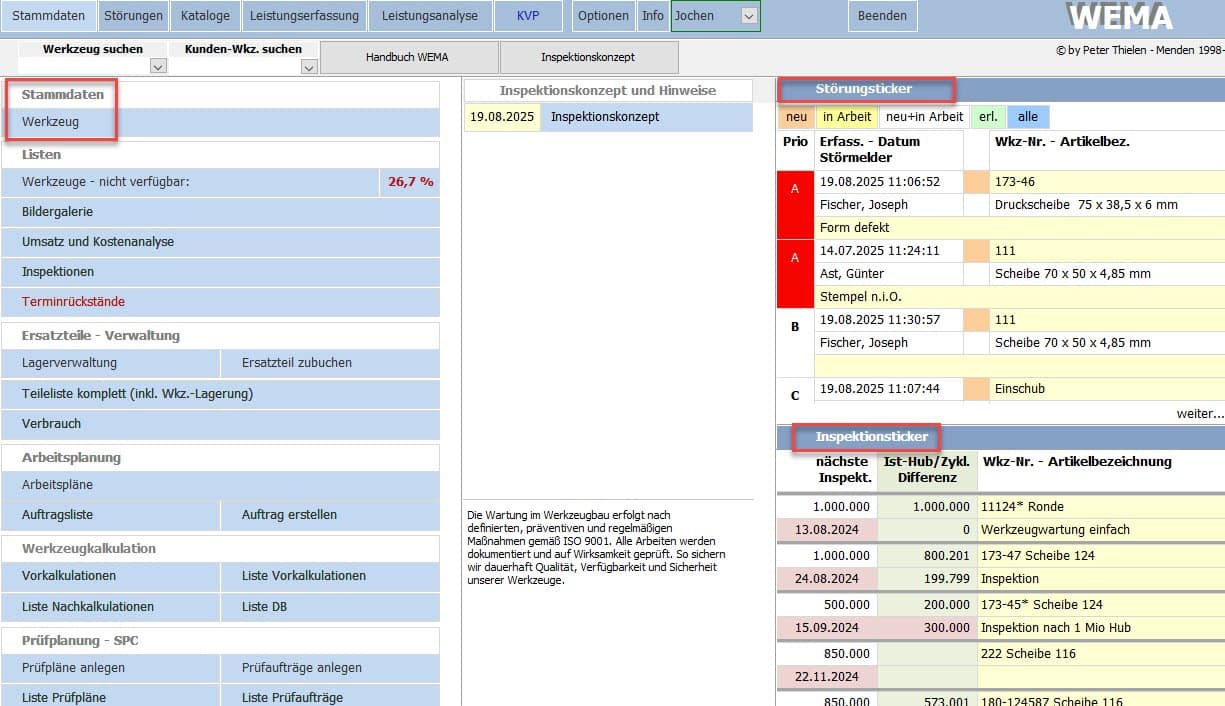Click Auftrag erstellen under Arbeitsplanung
1225x706 pixels.
point(289,515)
